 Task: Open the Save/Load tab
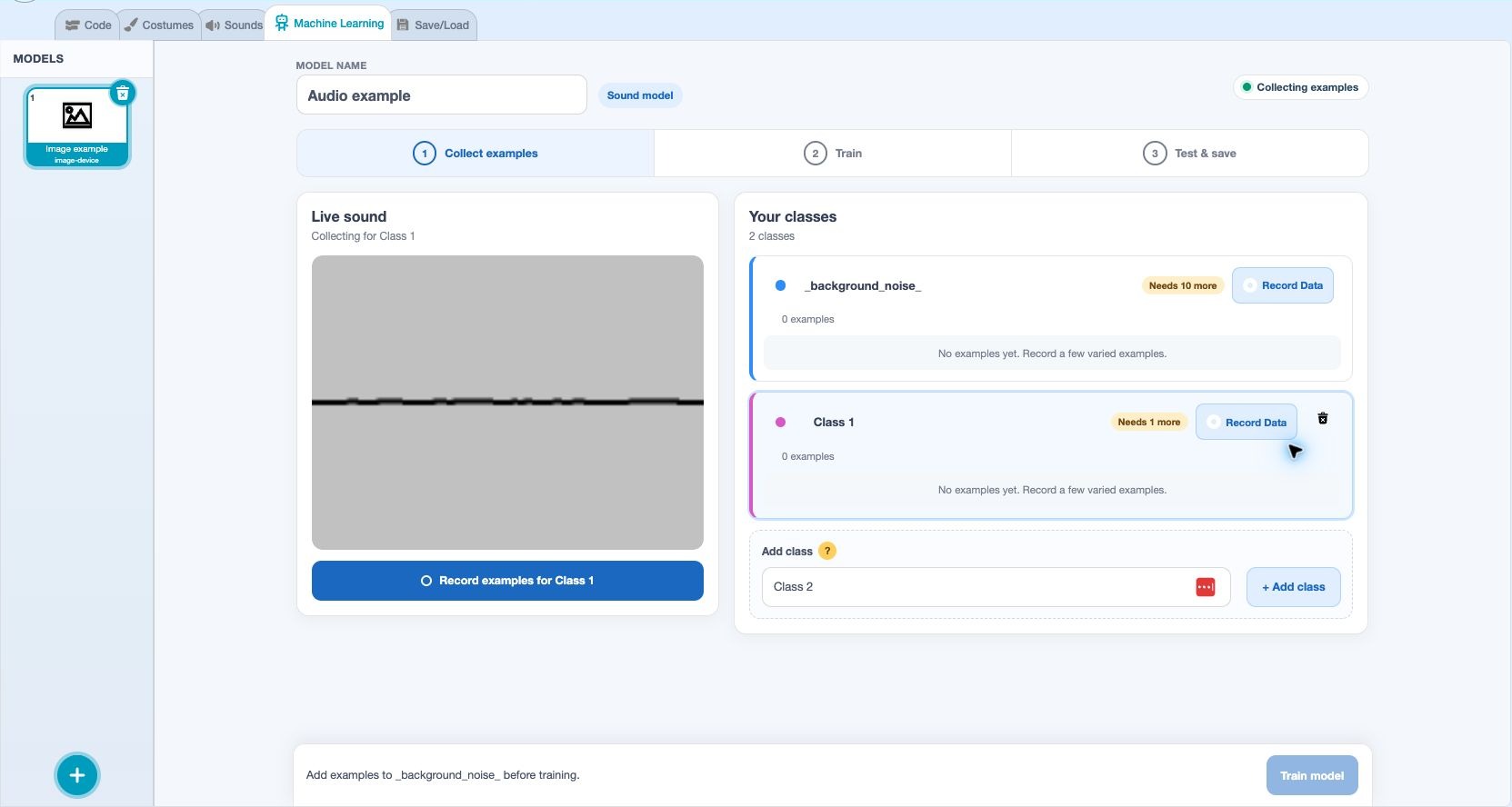(x=434, y=25)
